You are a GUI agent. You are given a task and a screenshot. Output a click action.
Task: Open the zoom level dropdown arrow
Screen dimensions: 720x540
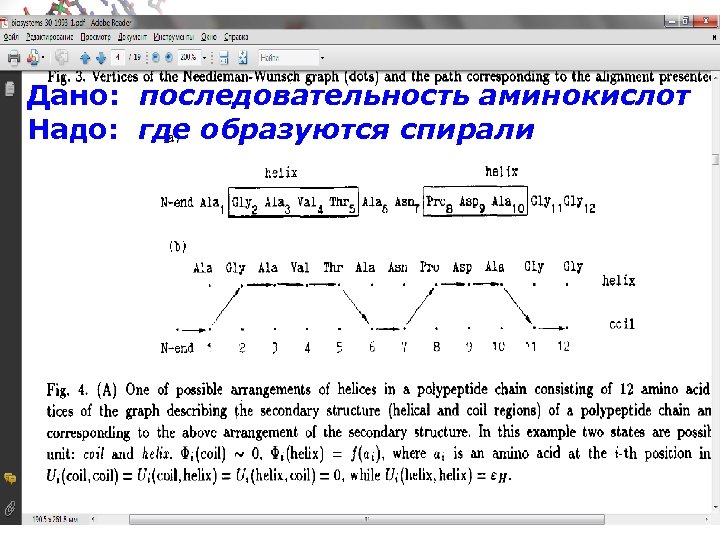click(x=205, y=58)
